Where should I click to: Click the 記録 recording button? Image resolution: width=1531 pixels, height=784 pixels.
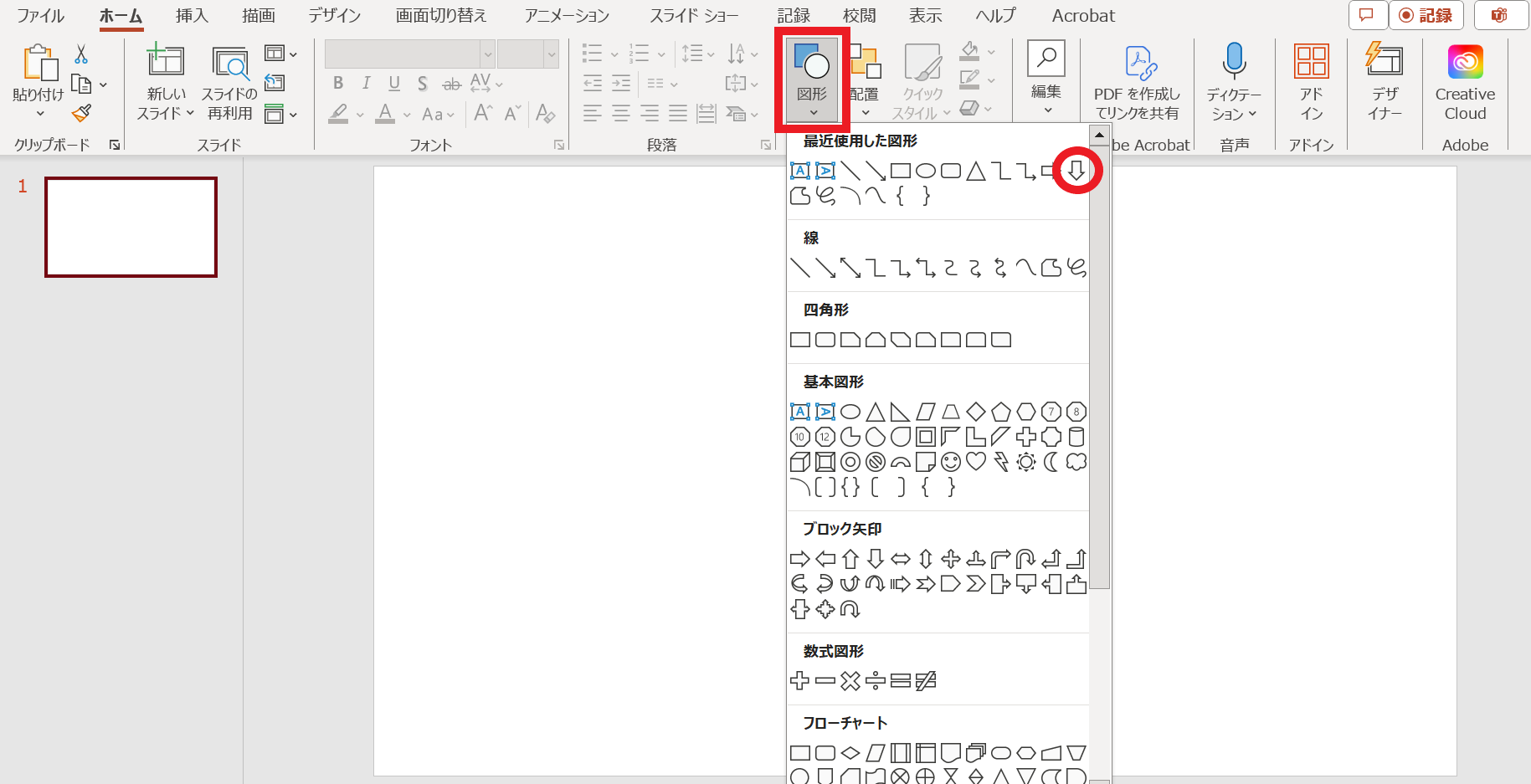[1426, 15]
